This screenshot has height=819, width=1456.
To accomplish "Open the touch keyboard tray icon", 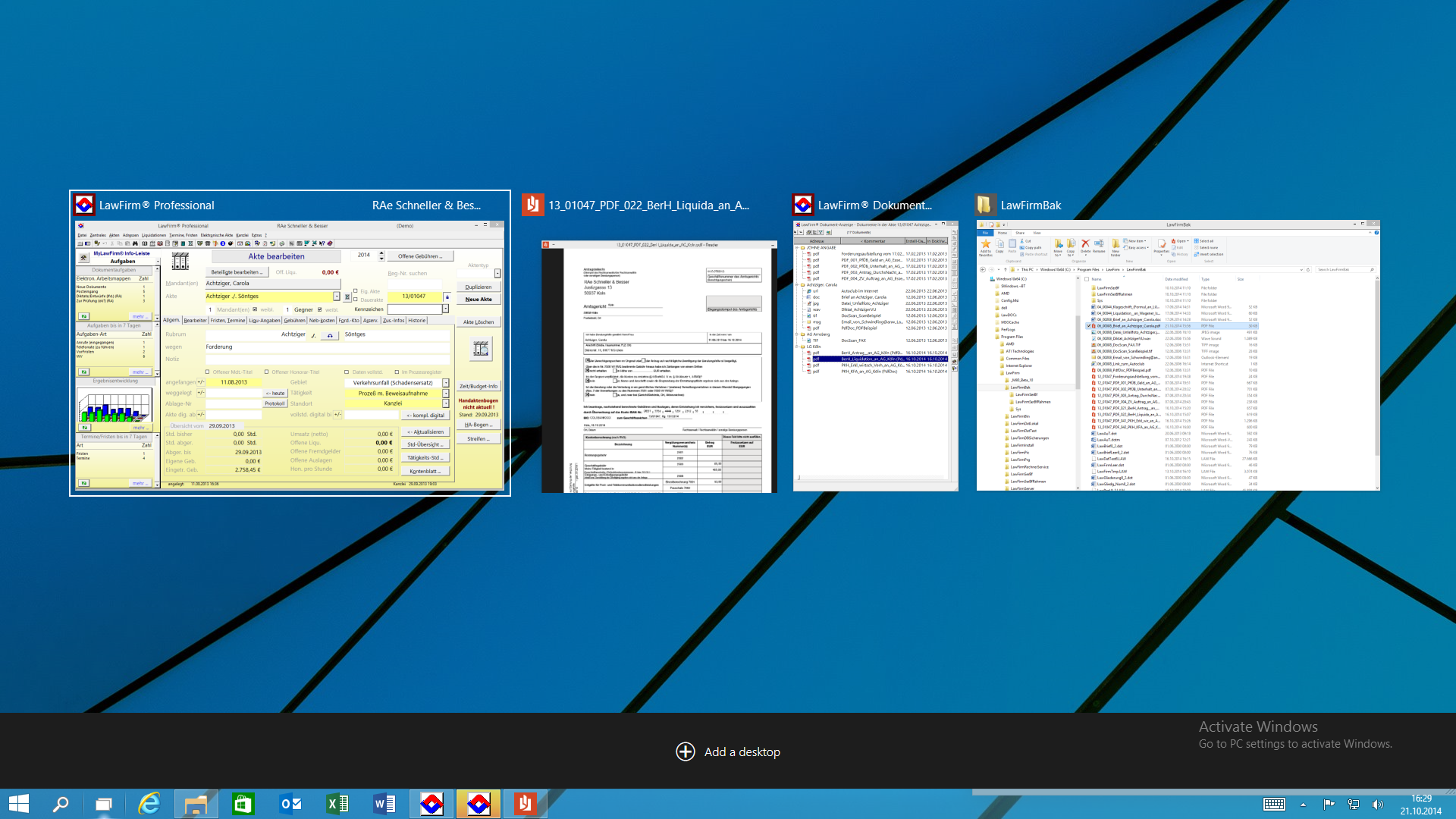I will [1274, 805].
